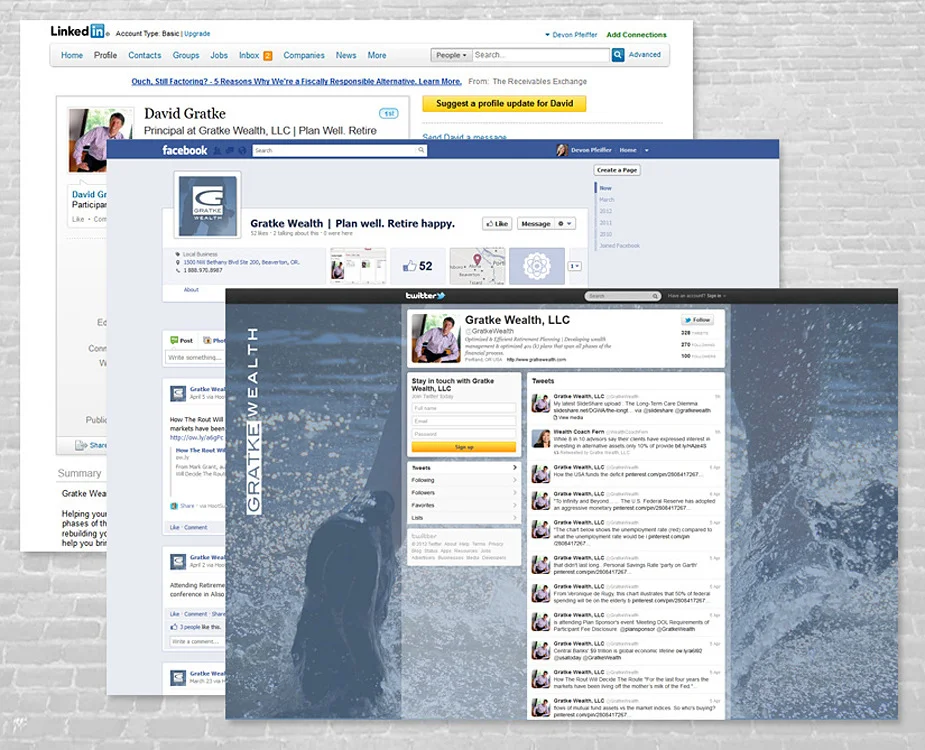This screenshot has height=750, width=925.
Task: Open the 'Ouch, Still Factoring?' ad link
Action: pos(296,81)
